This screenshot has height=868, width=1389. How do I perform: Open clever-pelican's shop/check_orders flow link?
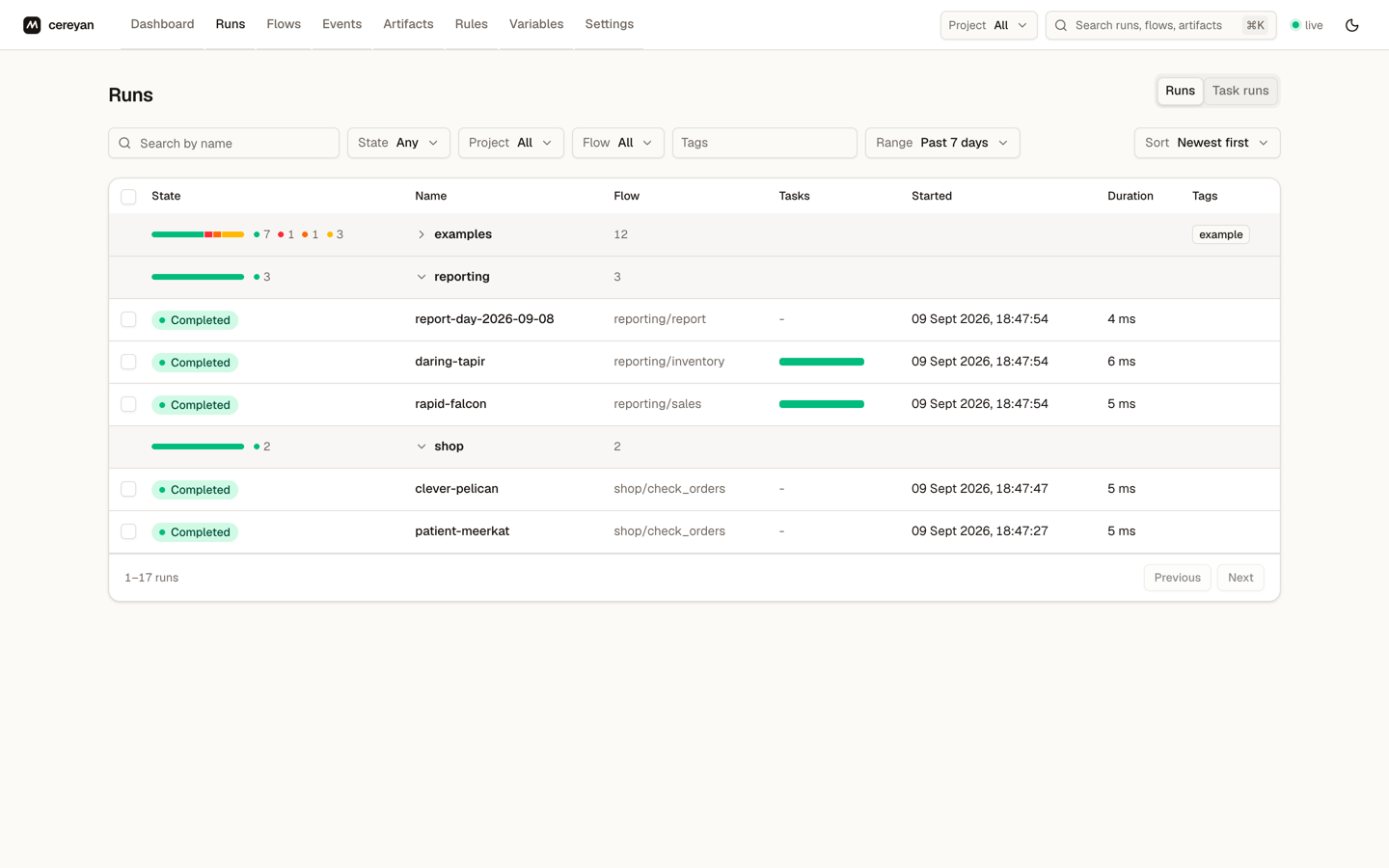(669, 489)
